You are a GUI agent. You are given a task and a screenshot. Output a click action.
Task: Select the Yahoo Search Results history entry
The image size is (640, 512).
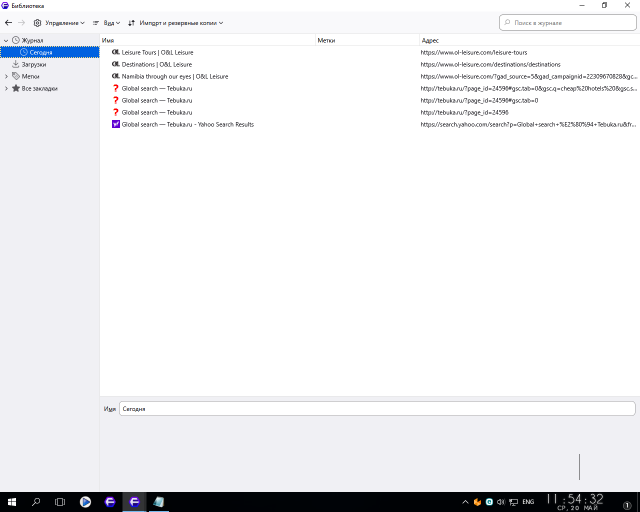[188, 125]
